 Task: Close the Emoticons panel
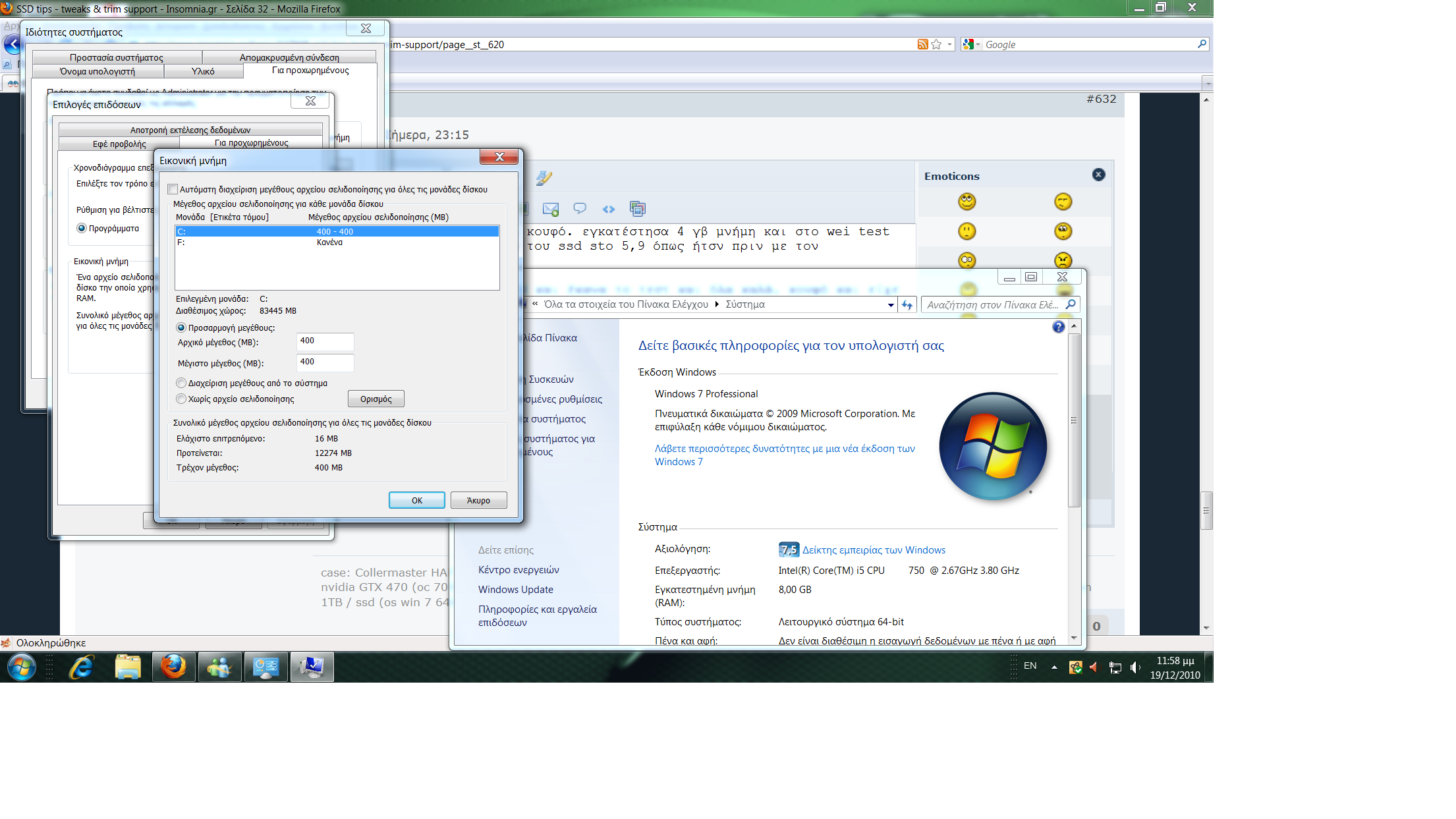1098,175
